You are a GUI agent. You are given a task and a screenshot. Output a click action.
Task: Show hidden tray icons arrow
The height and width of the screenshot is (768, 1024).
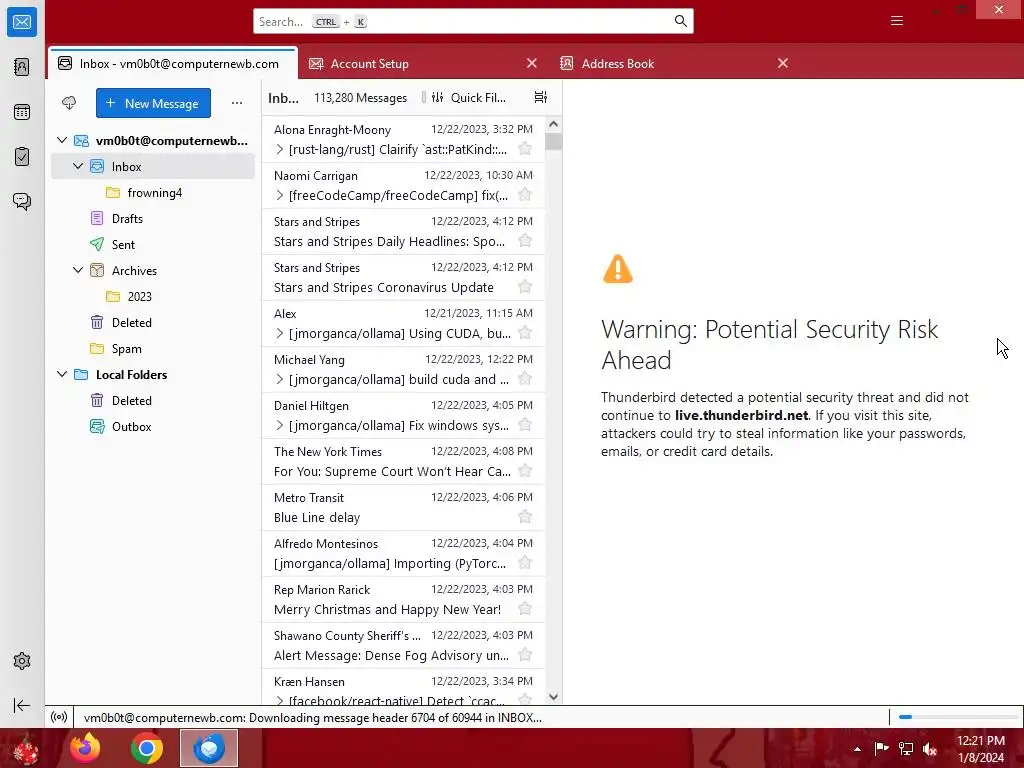tap(857, 749)
